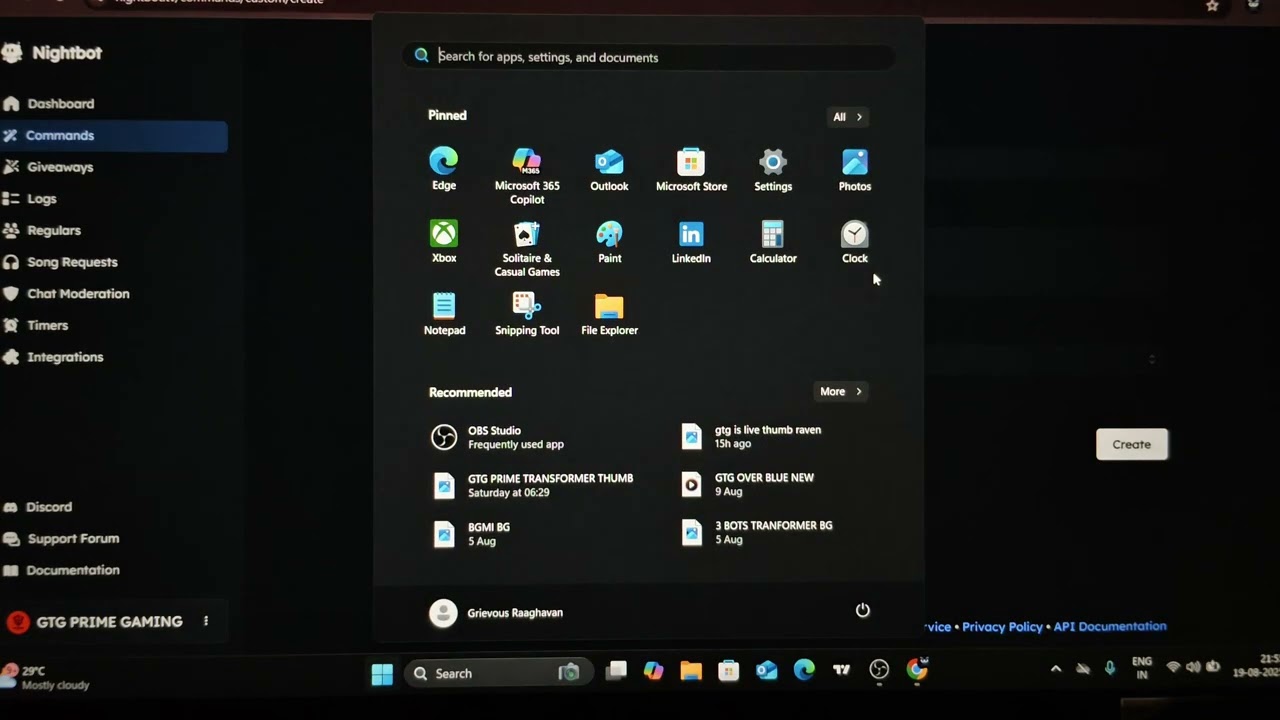The width and height of the screenshot is (1280, 720).
Task: Launch the Calculator app
Action: [773, 241]
